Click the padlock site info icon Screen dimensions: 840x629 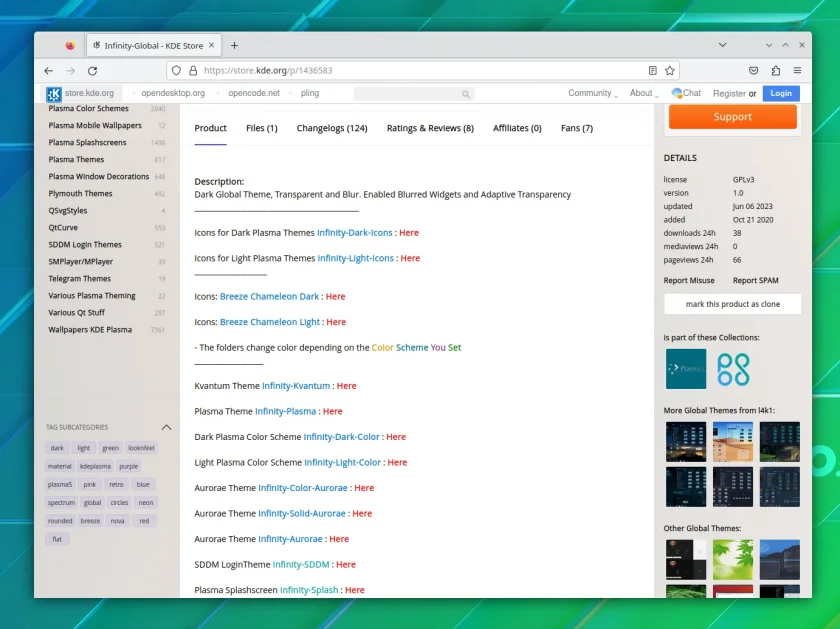coord(193,70)
